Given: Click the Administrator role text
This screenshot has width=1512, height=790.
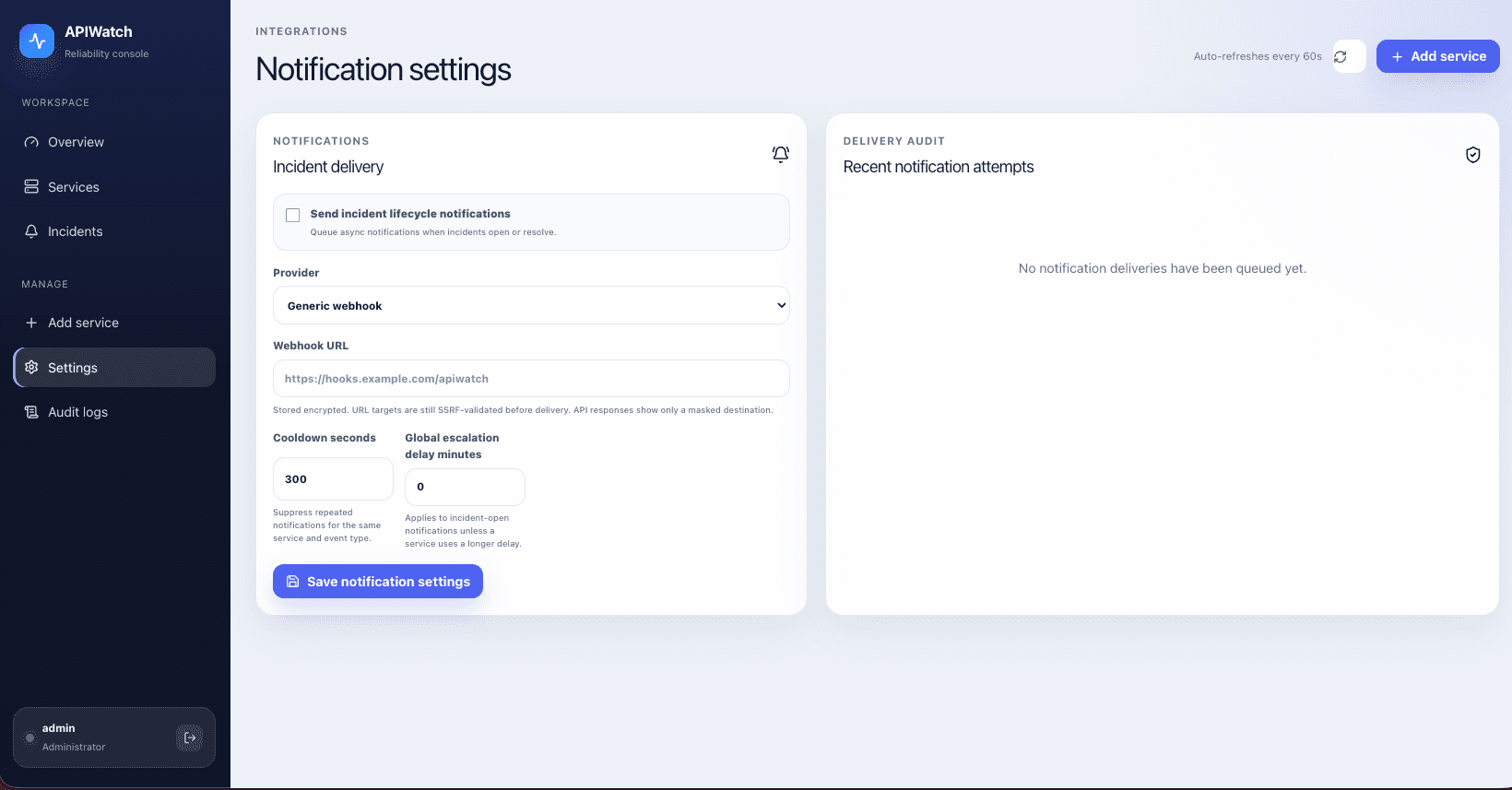Looking at the screenshot, I should (x=74, y=747).
